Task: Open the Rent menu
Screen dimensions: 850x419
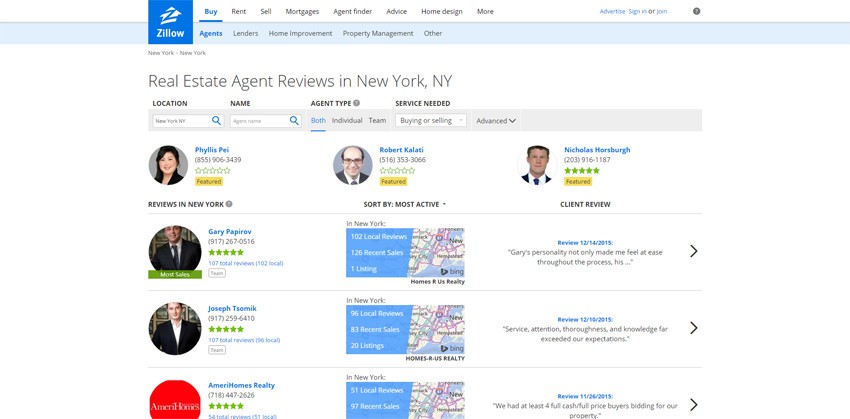Action: (239, 11)
